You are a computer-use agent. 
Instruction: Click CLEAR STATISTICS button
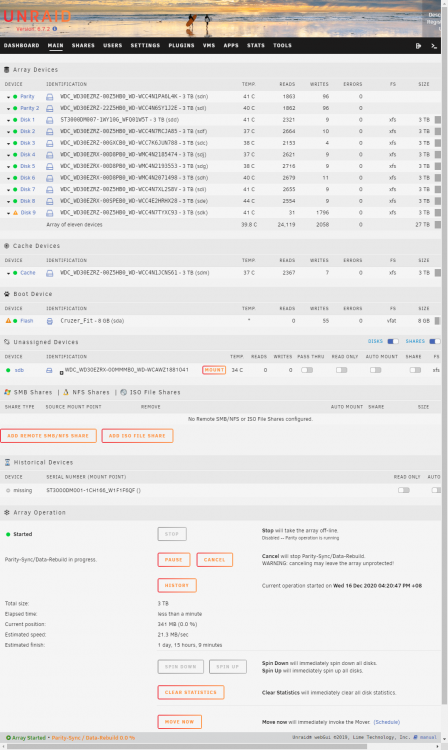191,692
